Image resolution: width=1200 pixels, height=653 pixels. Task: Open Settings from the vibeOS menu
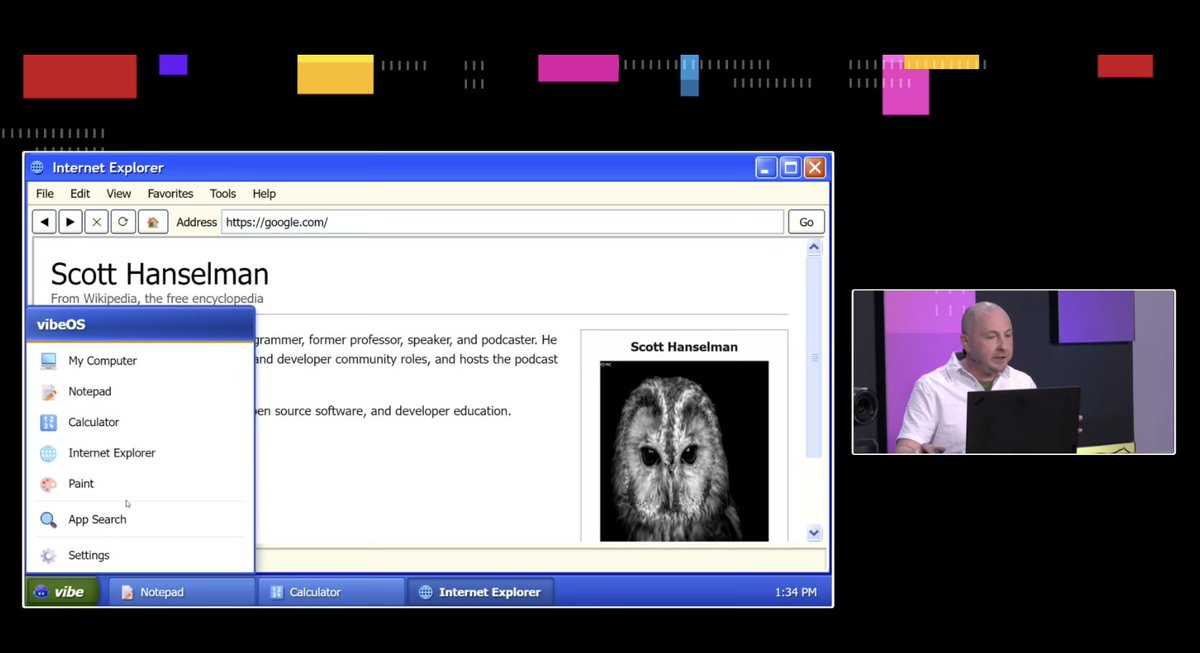(x=140, y=555)
